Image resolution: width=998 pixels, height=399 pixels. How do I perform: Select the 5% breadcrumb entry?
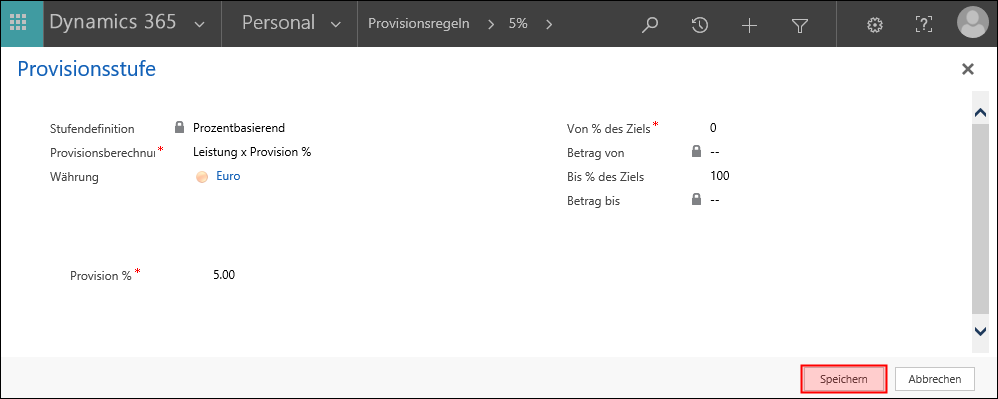pos(517,24)
